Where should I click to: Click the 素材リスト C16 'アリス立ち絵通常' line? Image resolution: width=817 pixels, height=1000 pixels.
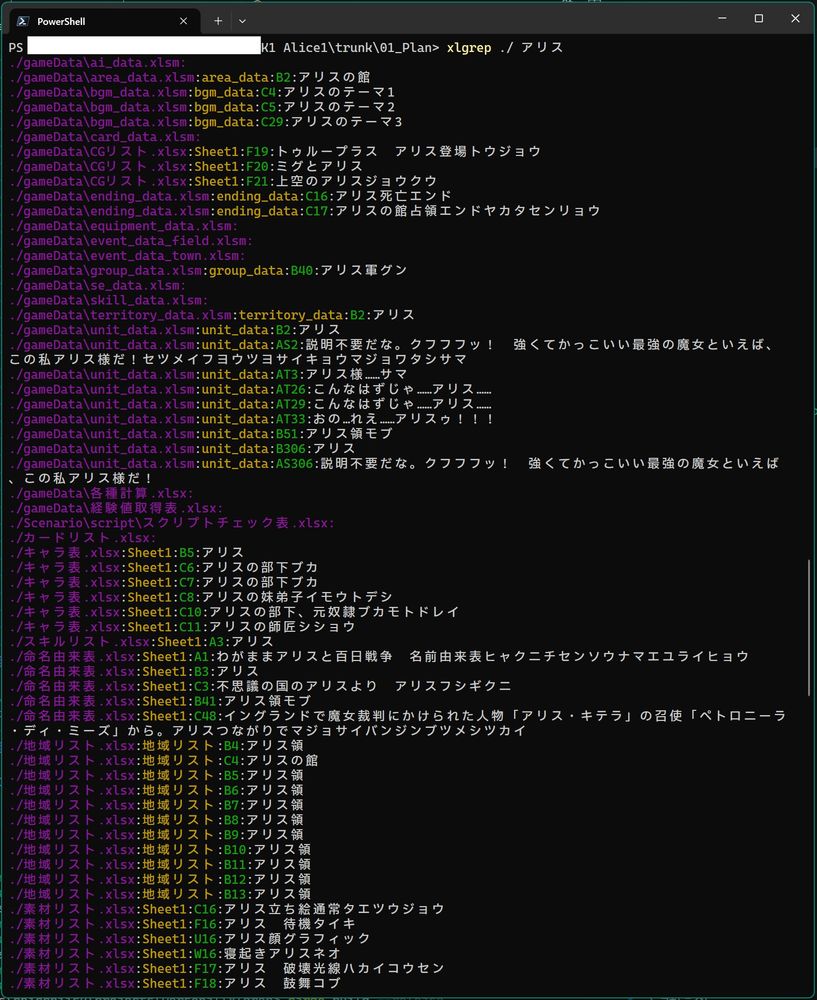pyautogui.click(x=226, y=908)
